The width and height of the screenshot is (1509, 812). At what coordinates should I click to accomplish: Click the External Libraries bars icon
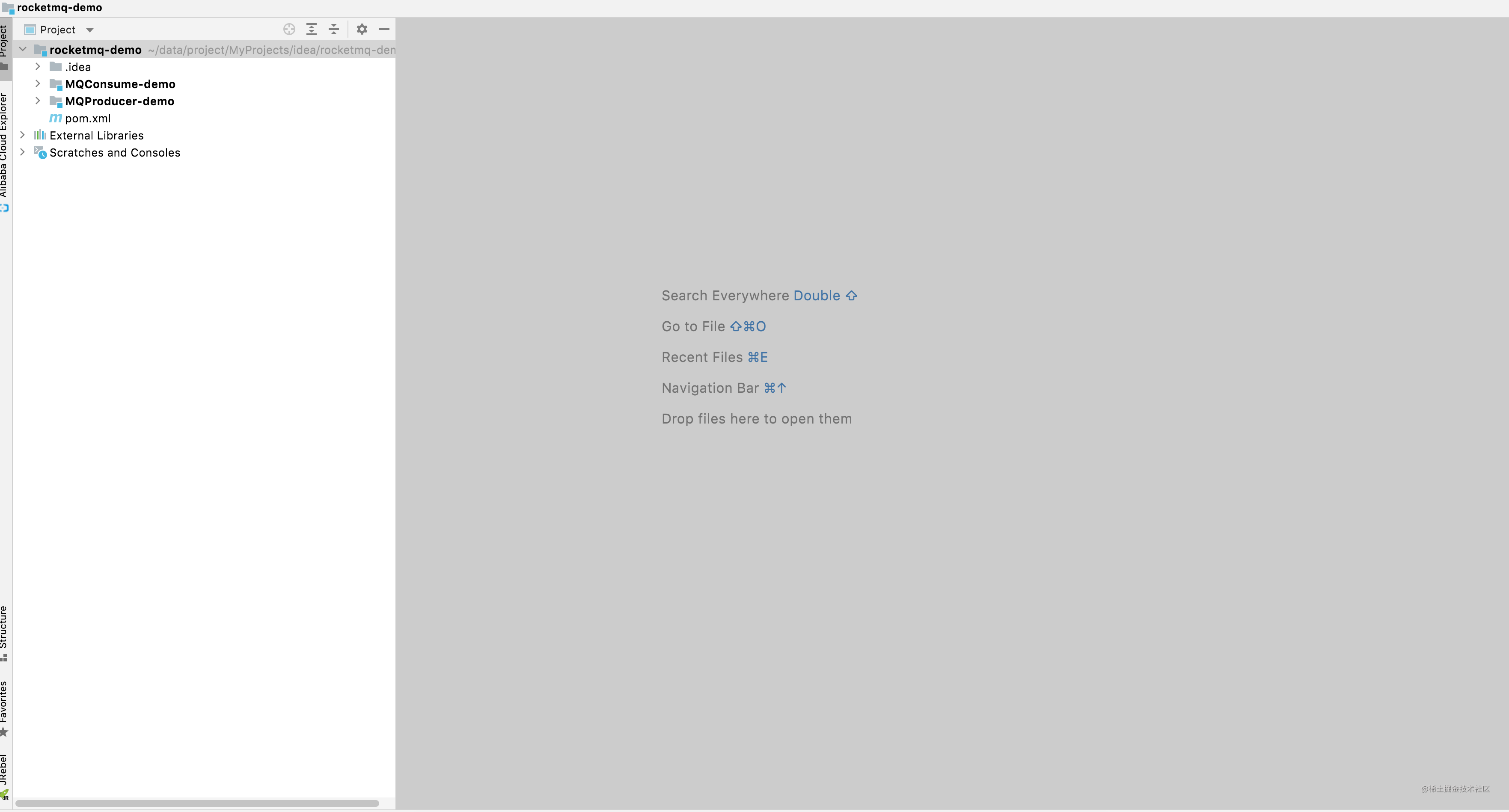[40, 135]
